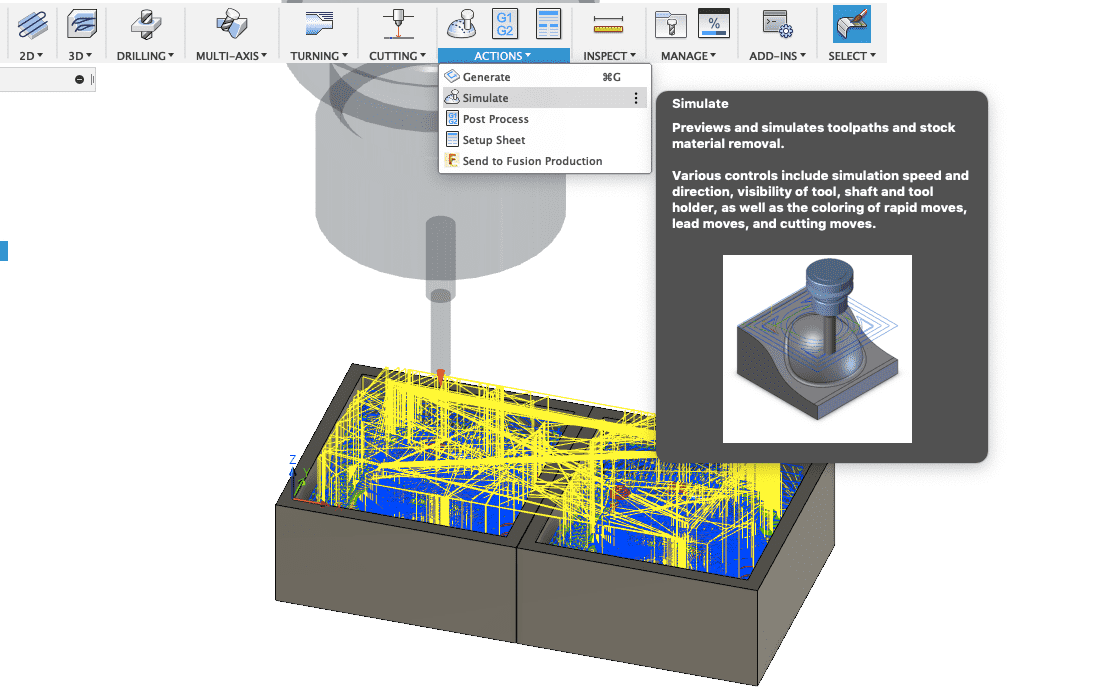Image resolution: width=1098 pixels, height=698 pixels.
Task: Open the 2D dropdown menu
Action: [31, 56]
